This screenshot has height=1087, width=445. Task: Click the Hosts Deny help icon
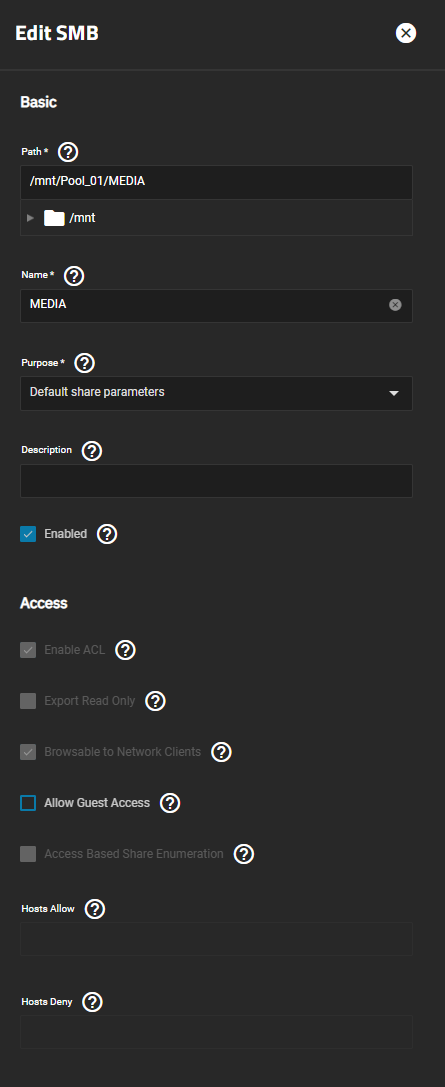pos(92,1002)
